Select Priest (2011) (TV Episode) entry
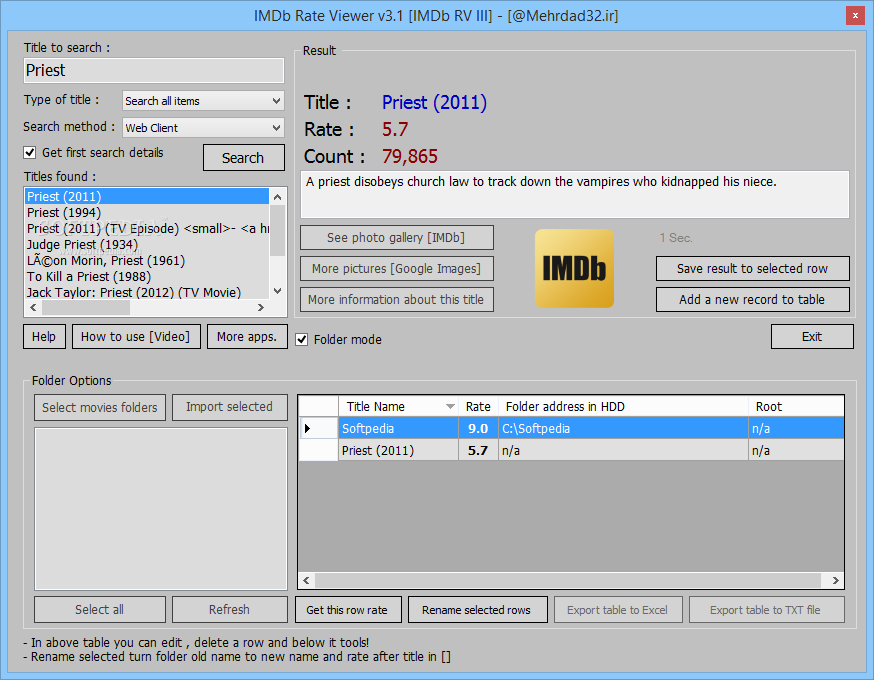This screenshot has height=680, width=874. (147, 229)
